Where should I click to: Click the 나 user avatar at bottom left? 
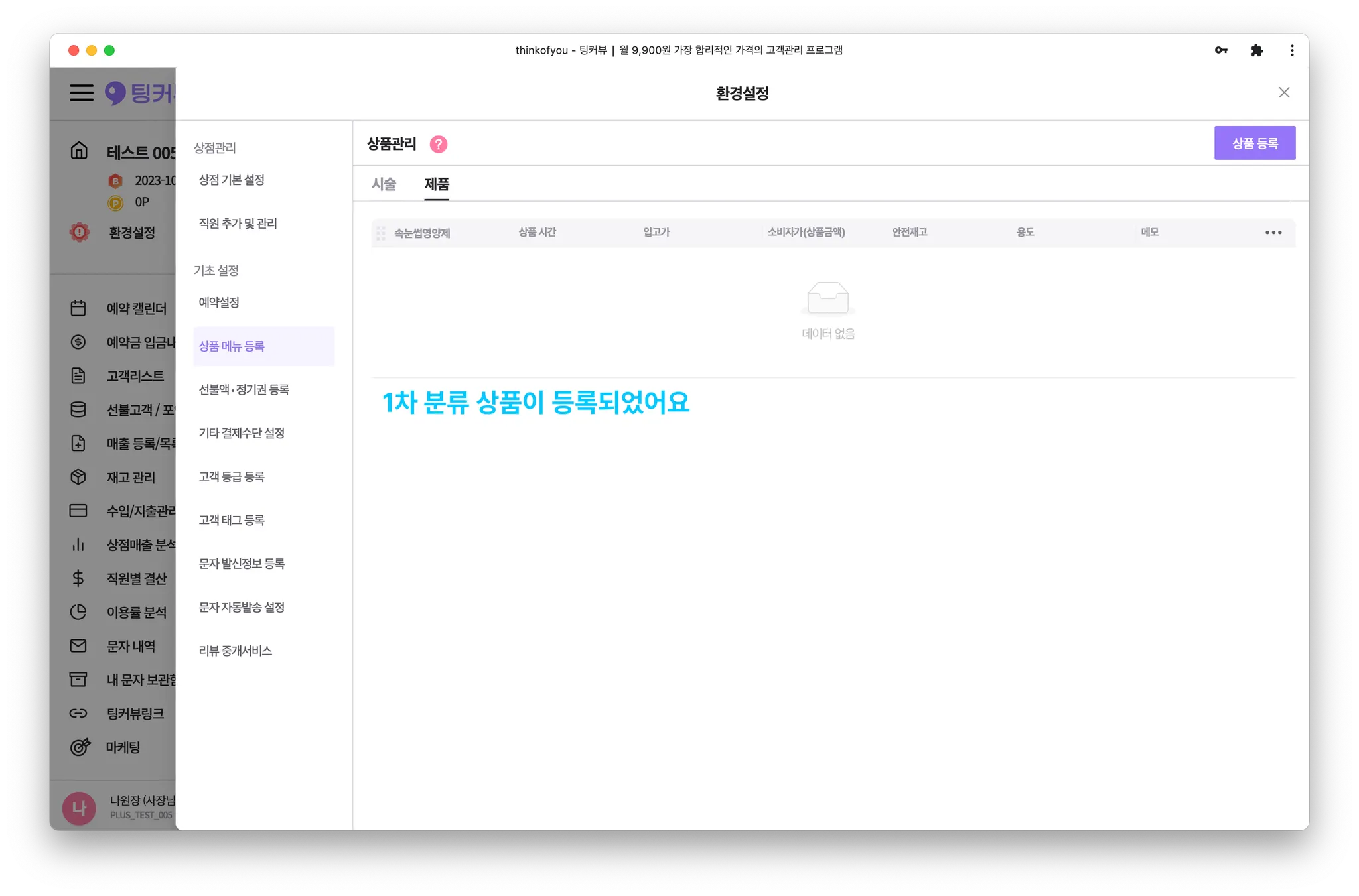coord(79,808)
